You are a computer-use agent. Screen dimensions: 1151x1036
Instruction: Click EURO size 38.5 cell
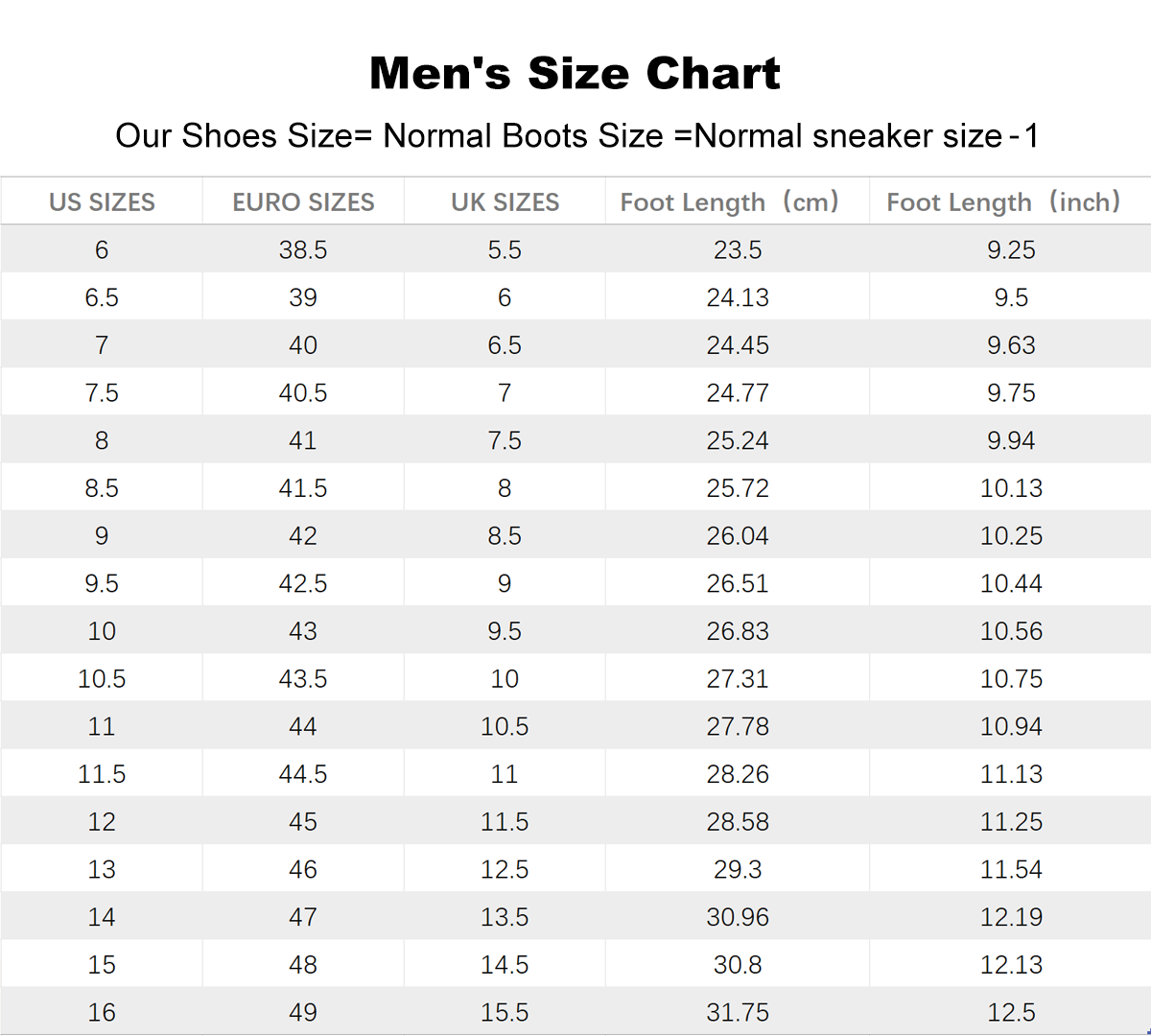tap(303, 250)
